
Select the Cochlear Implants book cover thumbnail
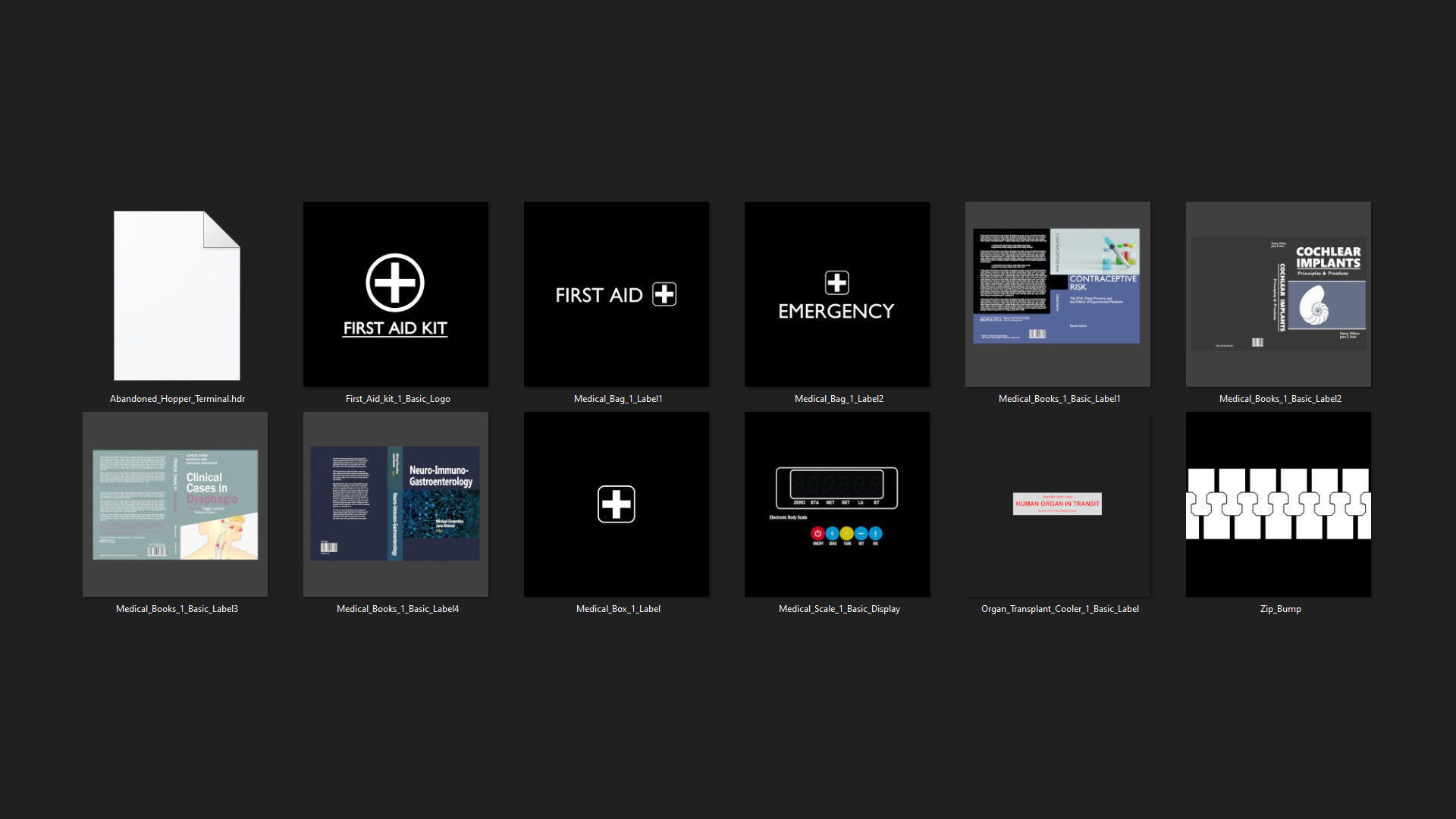point(1278,294)
